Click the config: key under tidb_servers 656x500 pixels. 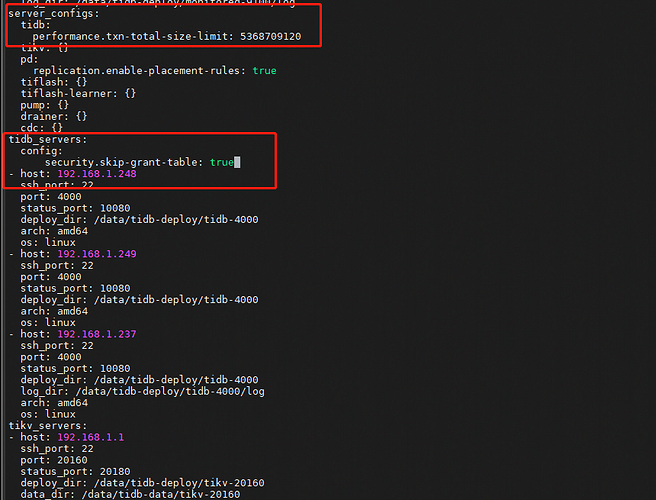click(x=41, y=151)
